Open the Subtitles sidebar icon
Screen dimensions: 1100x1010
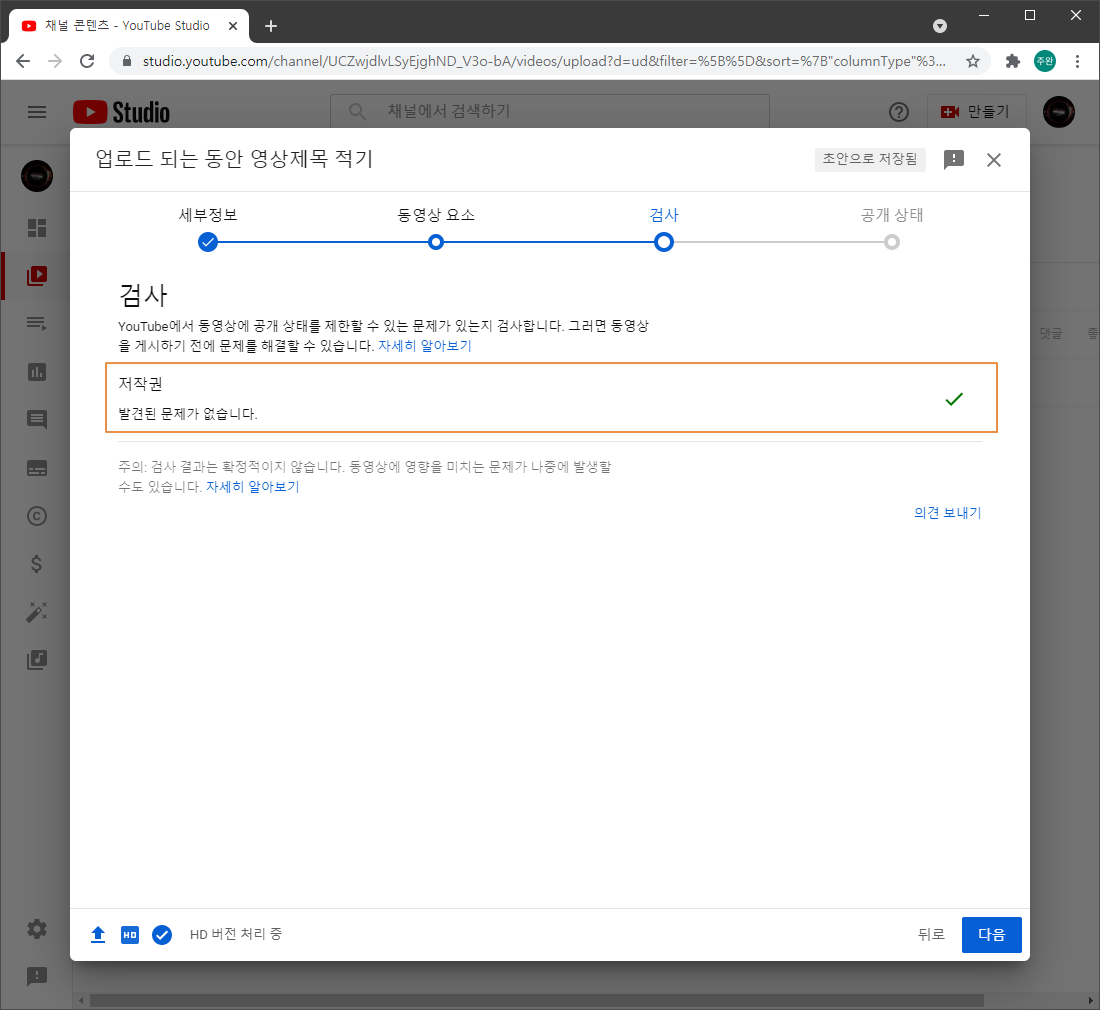pyautogui.click(x=36, y=468)
